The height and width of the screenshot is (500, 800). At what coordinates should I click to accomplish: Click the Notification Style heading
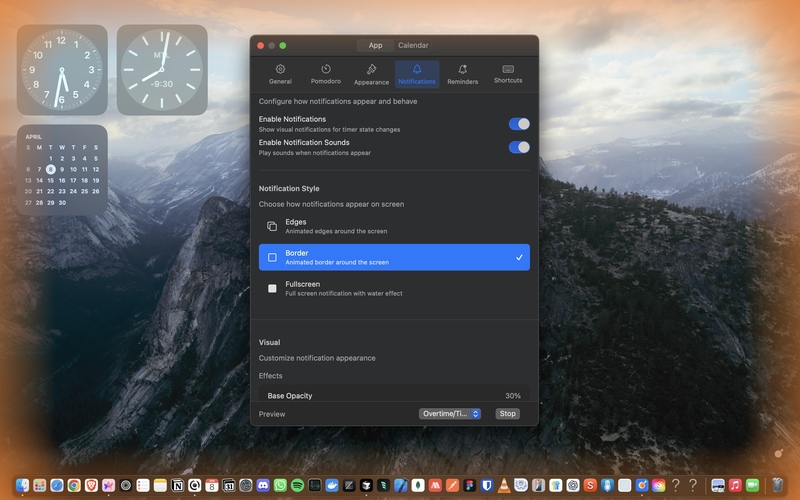[289, 188]
